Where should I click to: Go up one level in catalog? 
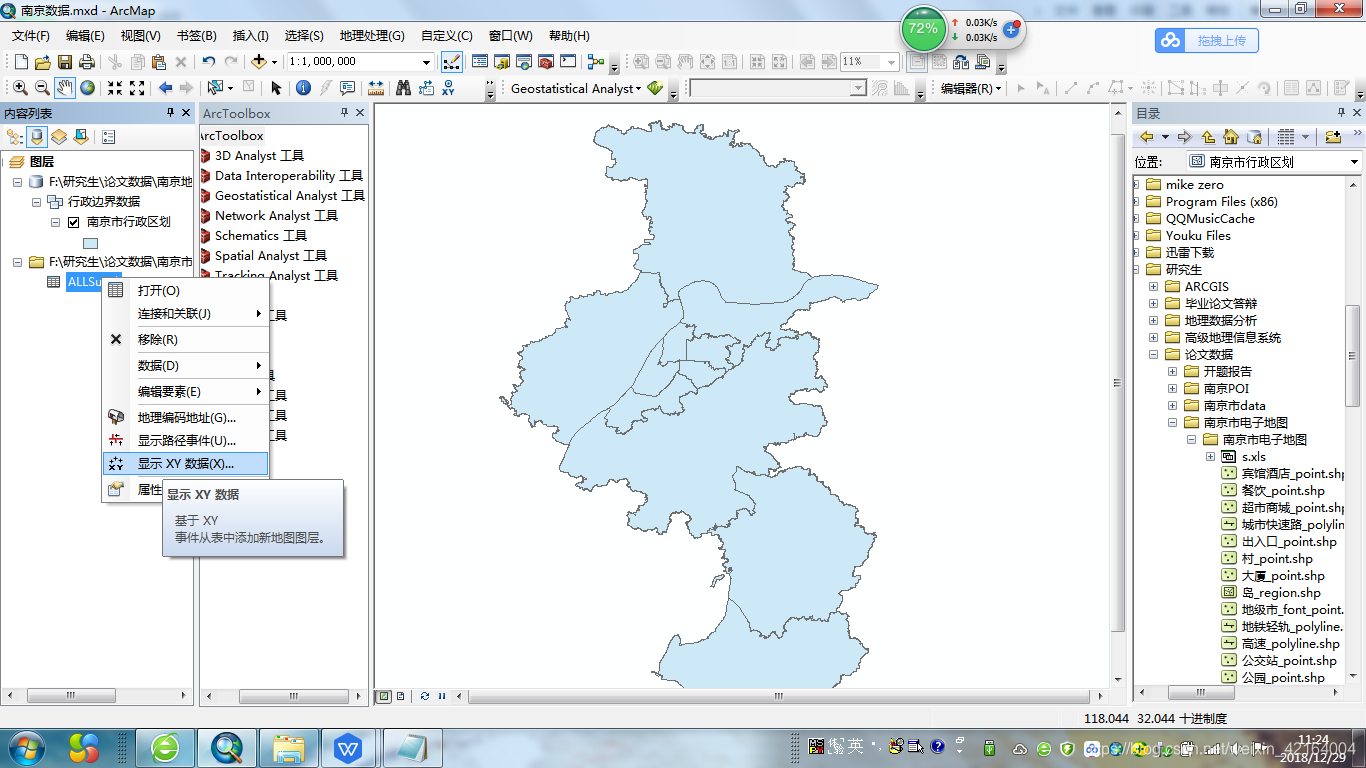click(1208, 137)
